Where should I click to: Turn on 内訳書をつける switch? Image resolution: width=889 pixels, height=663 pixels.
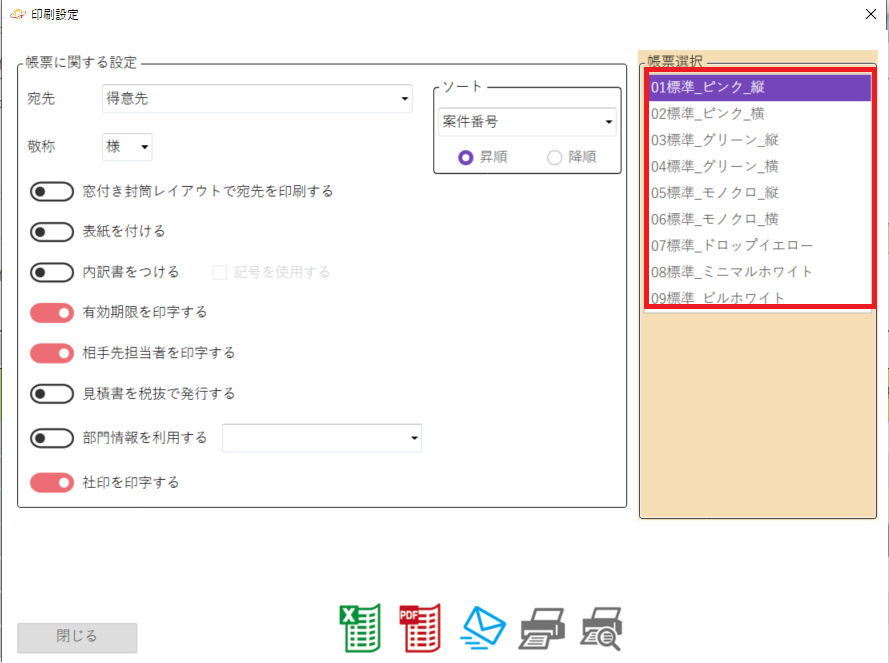52,272
